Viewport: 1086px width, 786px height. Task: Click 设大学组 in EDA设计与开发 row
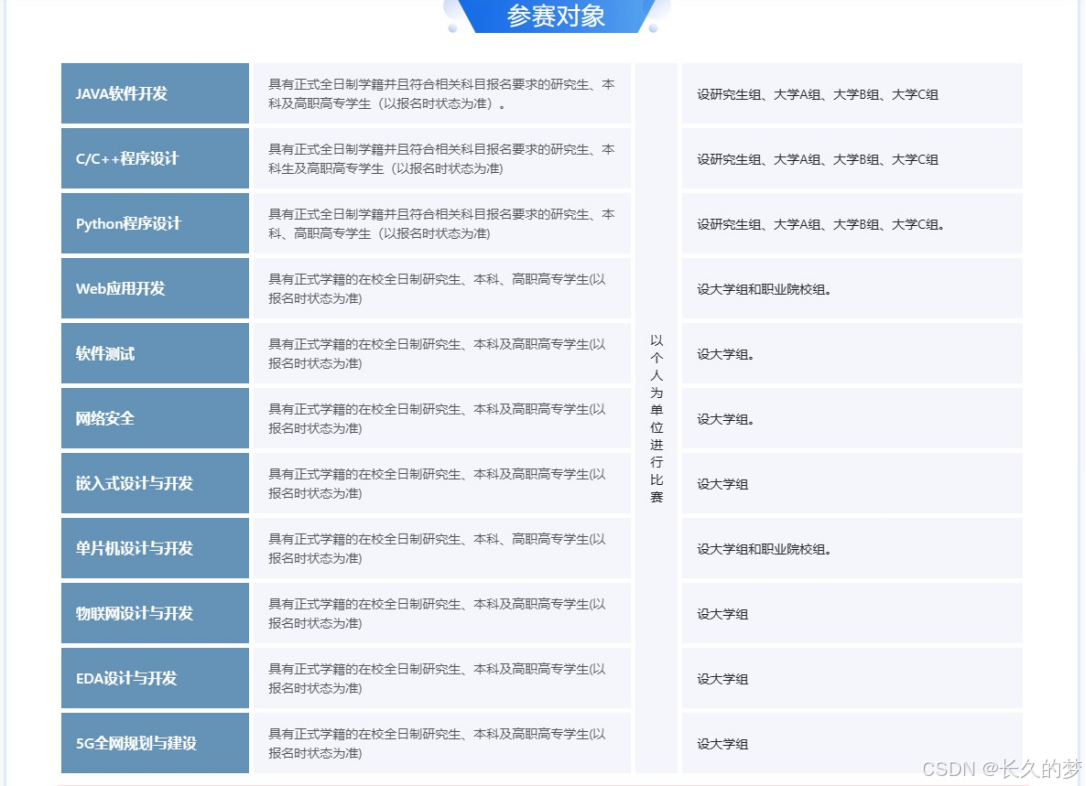[722, 679]
